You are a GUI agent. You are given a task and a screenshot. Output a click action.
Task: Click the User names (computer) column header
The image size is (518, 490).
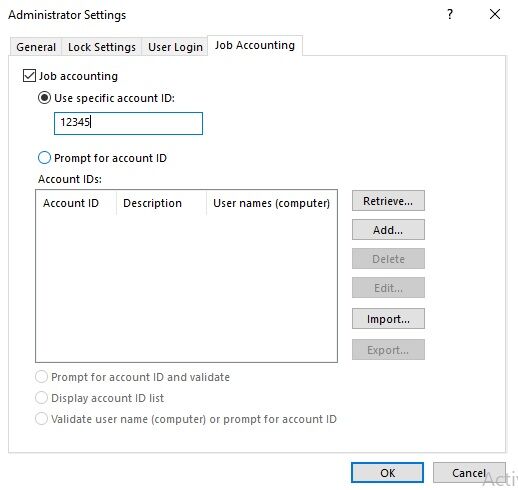[272, 203]
